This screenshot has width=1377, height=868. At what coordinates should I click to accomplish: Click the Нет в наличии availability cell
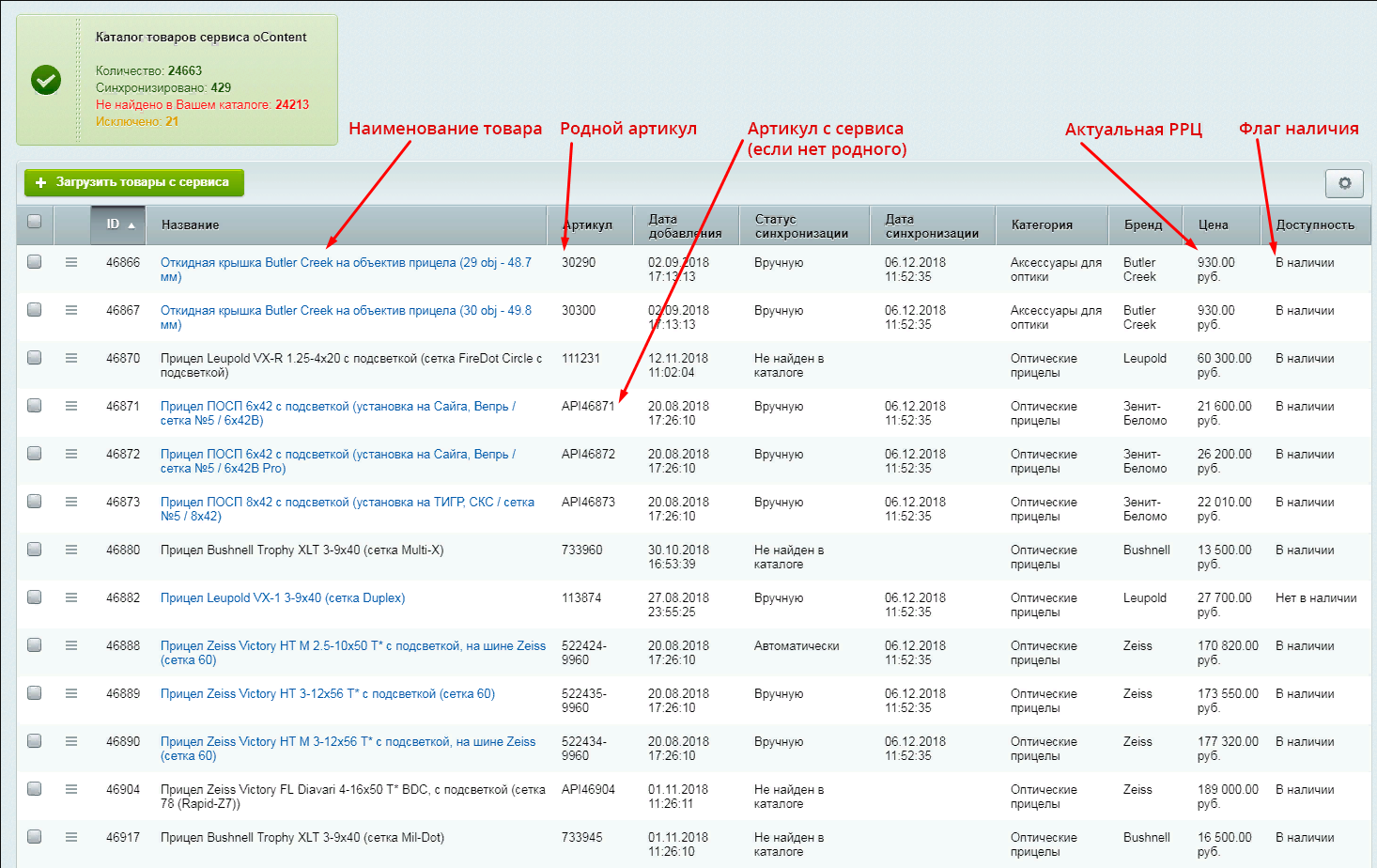tap(1316, 597)
